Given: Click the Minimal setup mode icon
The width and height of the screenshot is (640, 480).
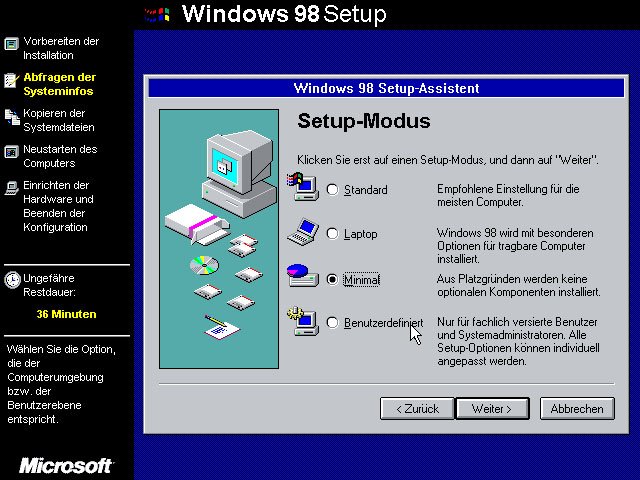Looking at the screenshot, I should 301,277.
